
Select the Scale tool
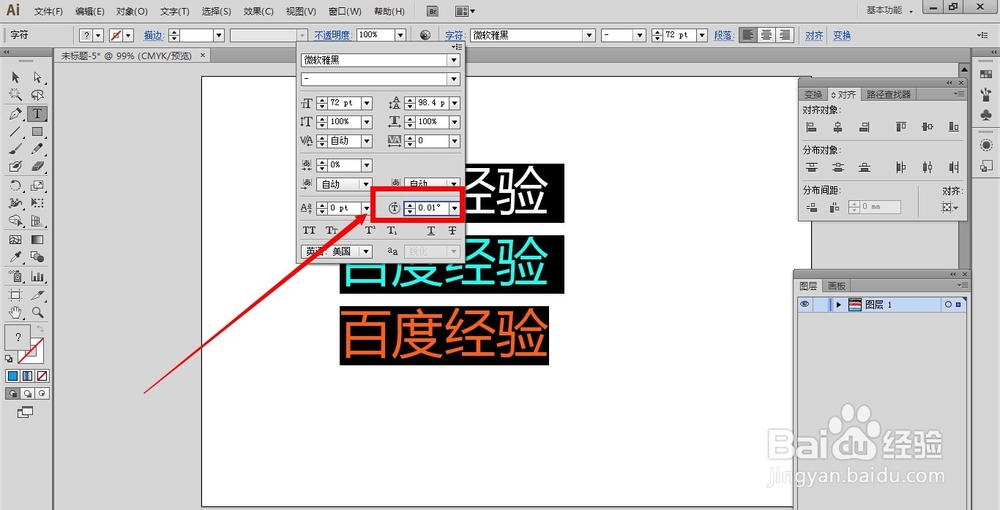38,186
